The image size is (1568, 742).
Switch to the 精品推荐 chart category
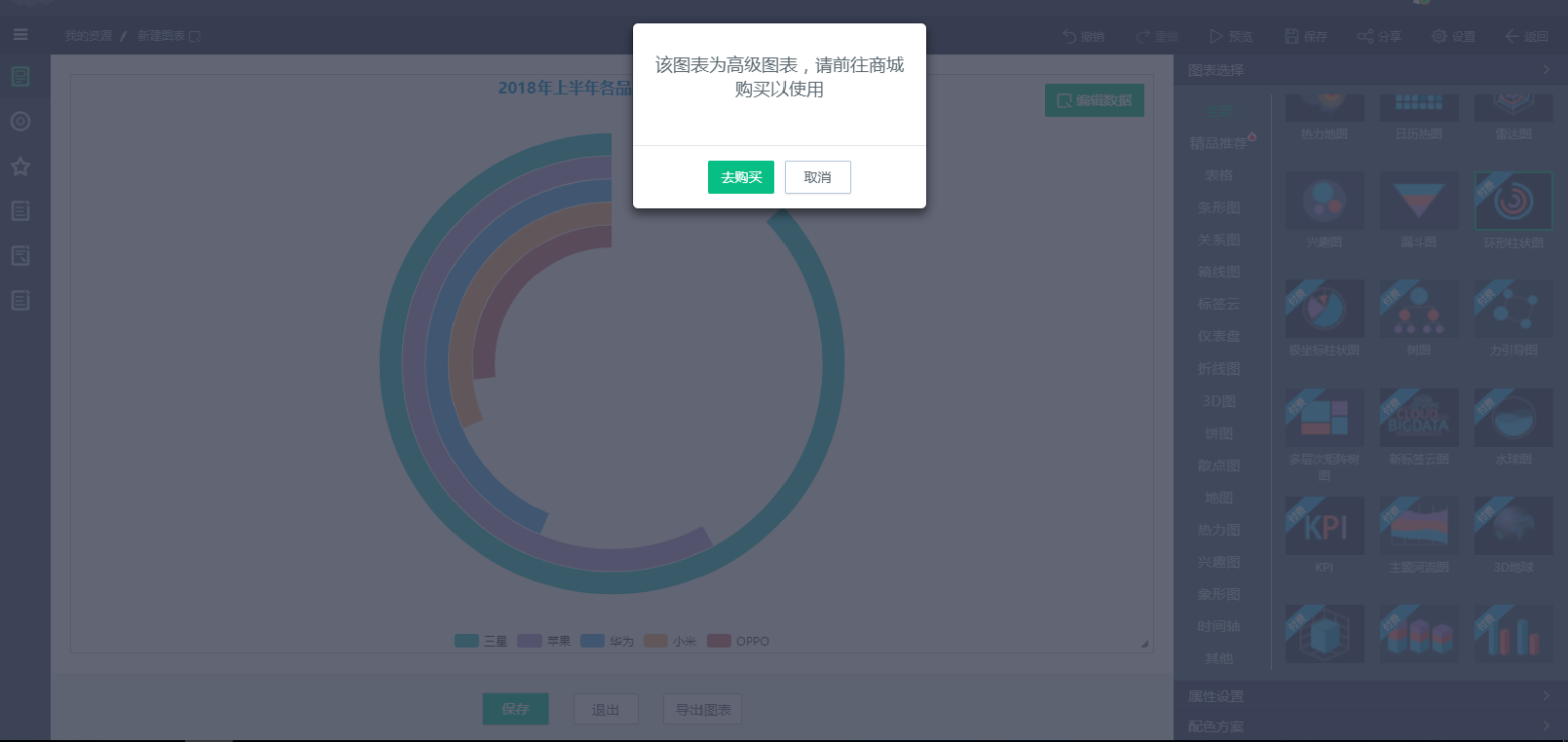1218,143
